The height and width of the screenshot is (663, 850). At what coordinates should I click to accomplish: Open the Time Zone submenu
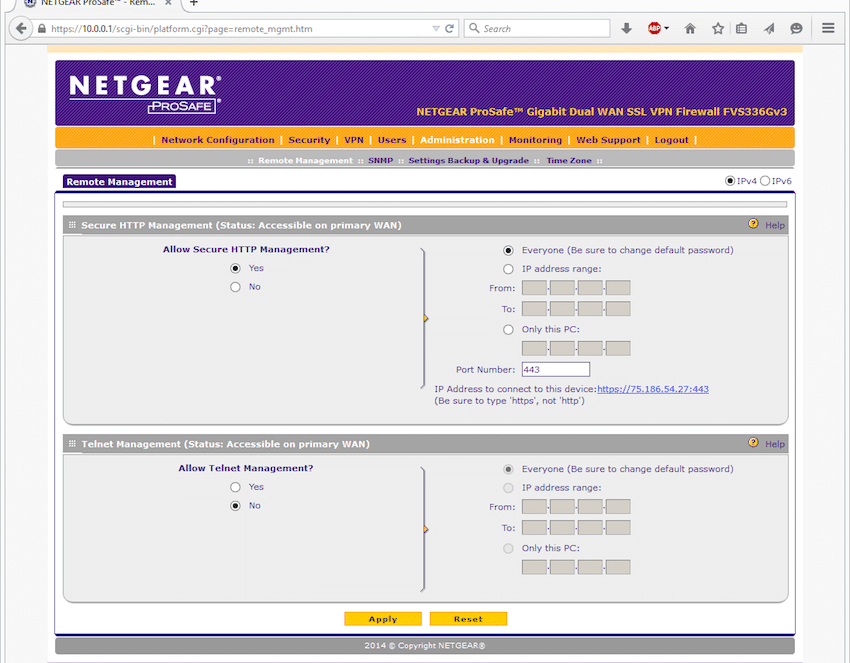coord(569,160)
